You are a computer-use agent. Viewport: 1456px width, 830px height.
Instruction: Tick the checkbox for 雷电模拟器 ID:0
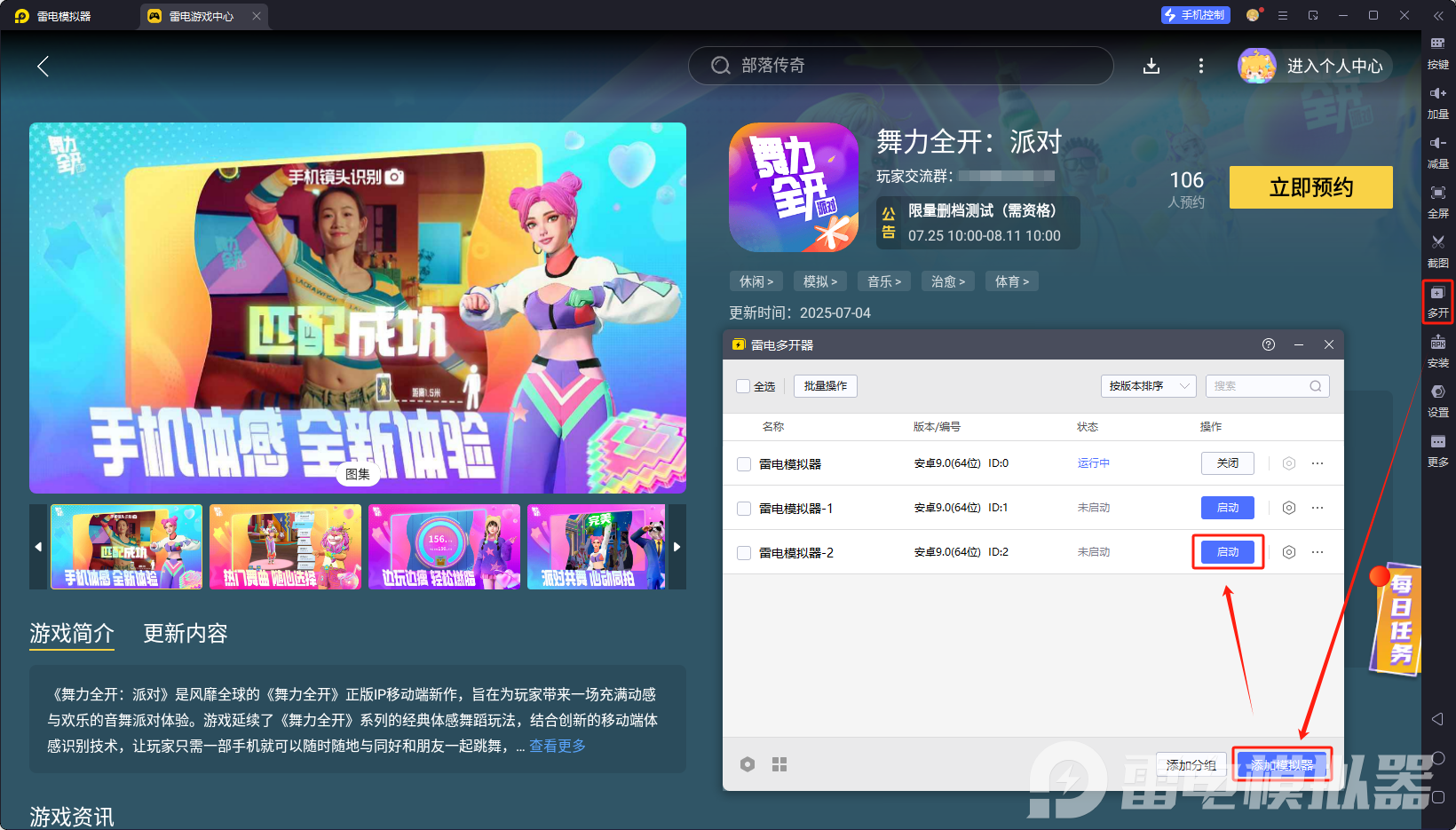click(x=744, y=464)
